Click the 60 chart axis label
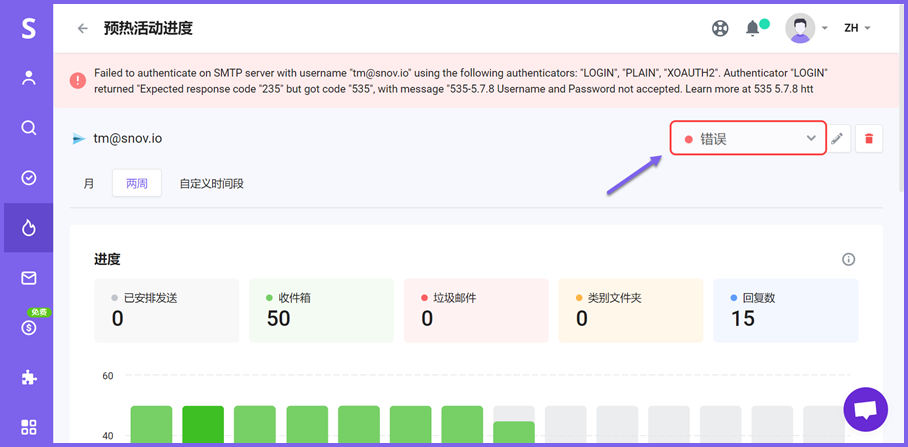Image resolution: width=908 pixels, height=447 pixels. pos(108,376)
